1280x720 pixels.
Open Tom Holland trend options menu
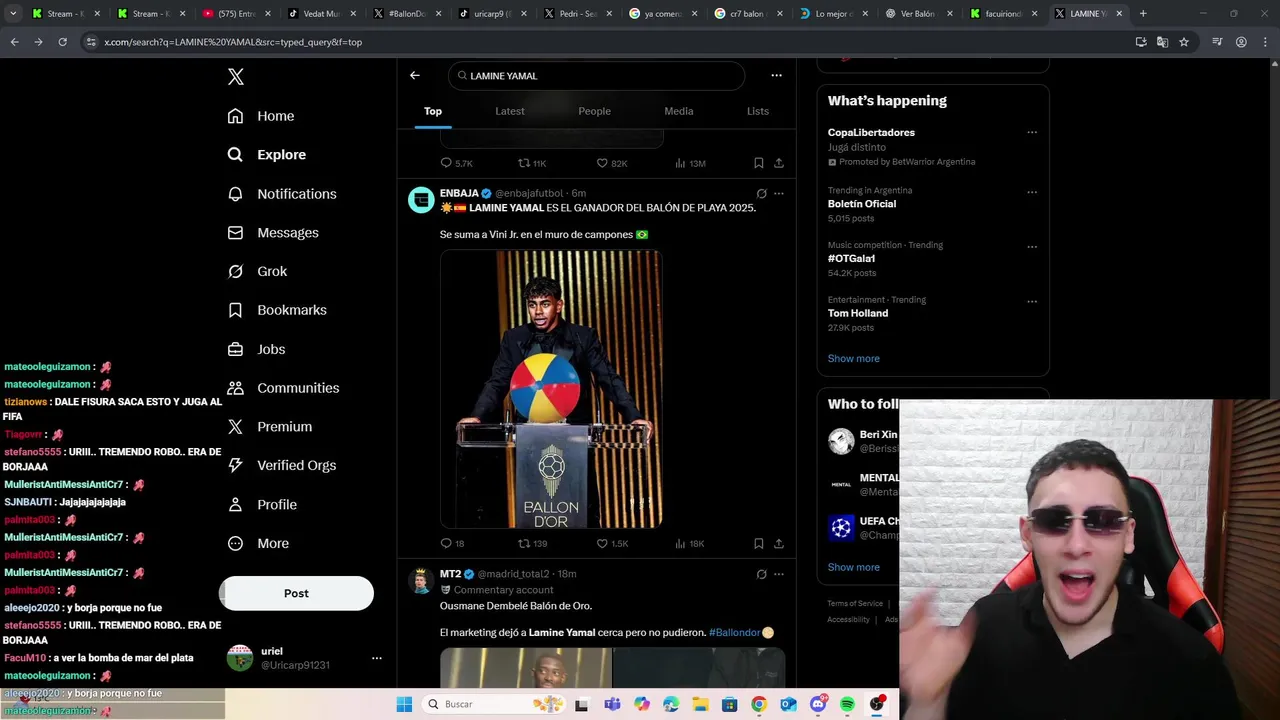tap(1032, 301)
